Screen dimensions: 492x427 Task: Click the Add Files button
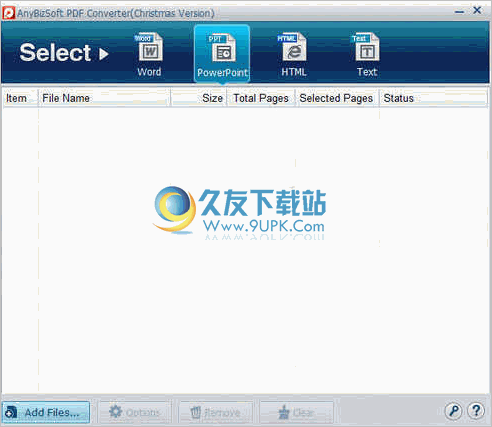coord(46,412)
